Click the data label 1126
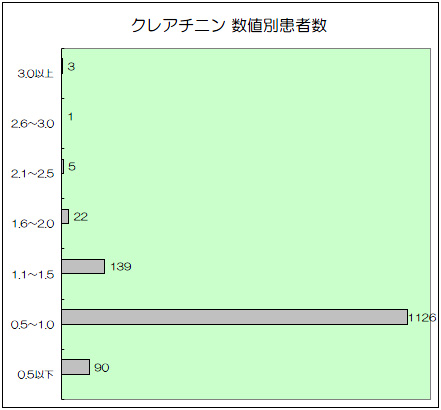The height and width of the screenshot is (410, 441). click(x=422, y=318)
